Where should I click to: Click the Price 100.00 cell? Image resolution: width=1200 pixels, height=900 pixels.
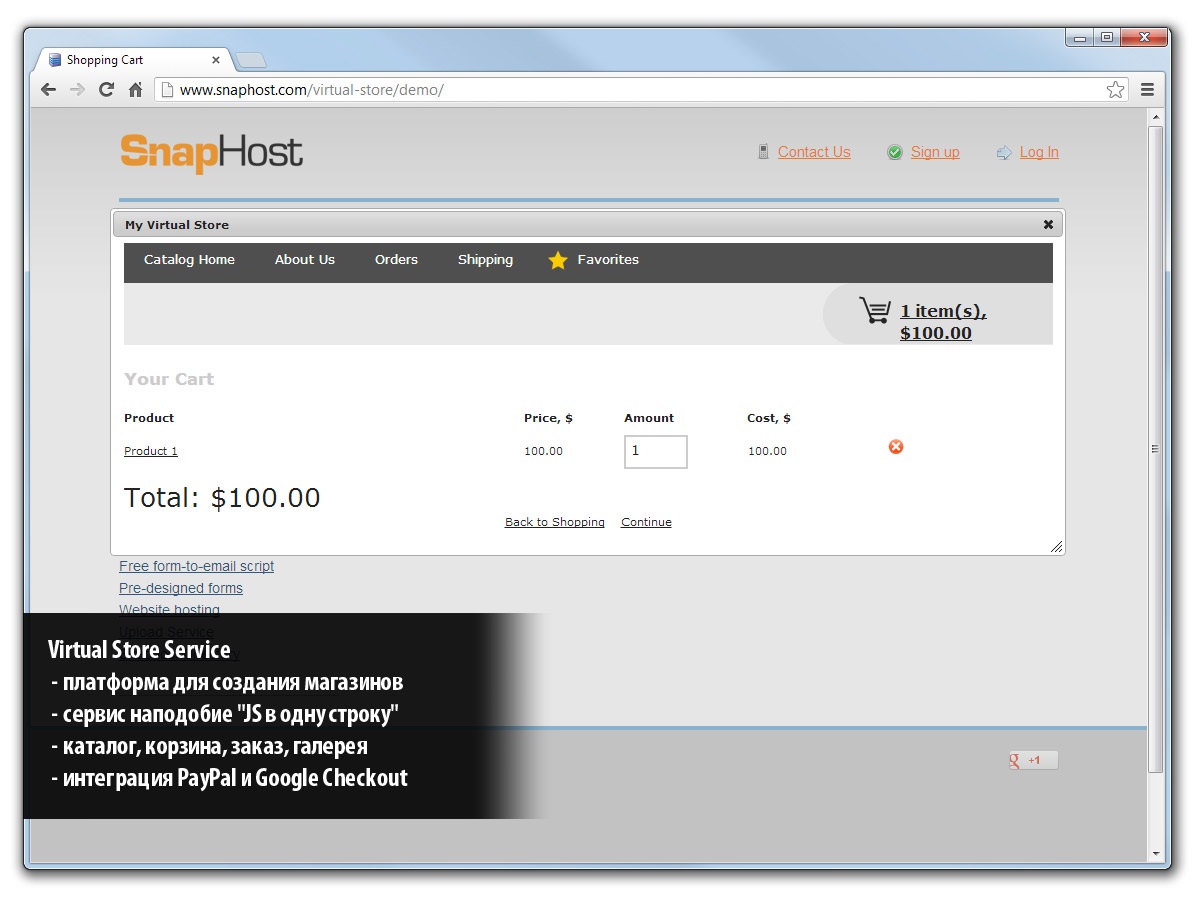coord(543,451)
